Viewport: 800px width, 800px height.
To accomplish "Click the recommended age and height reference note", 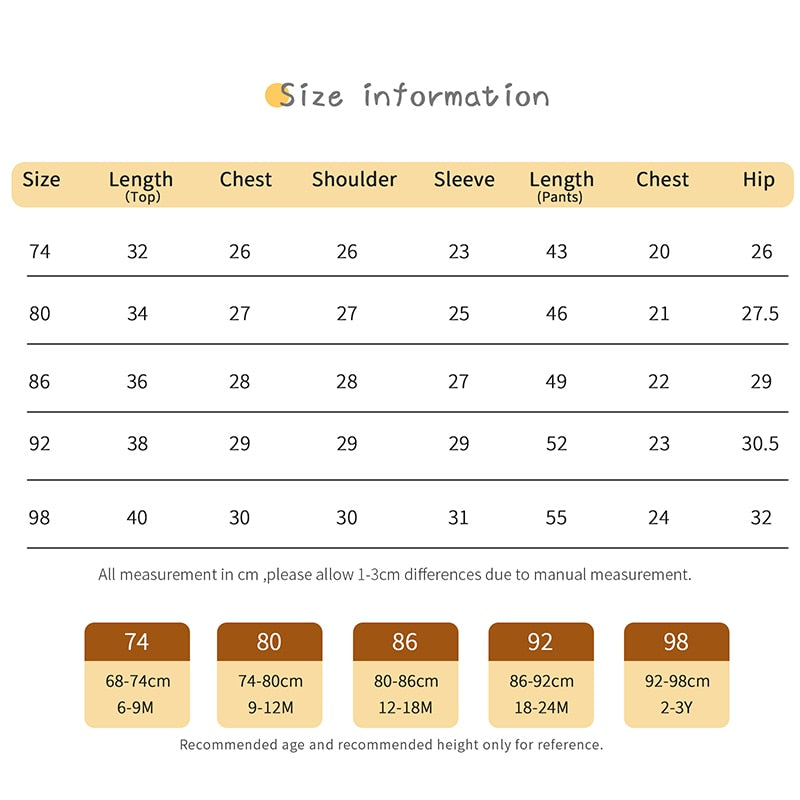I will [x=391, y=745].
